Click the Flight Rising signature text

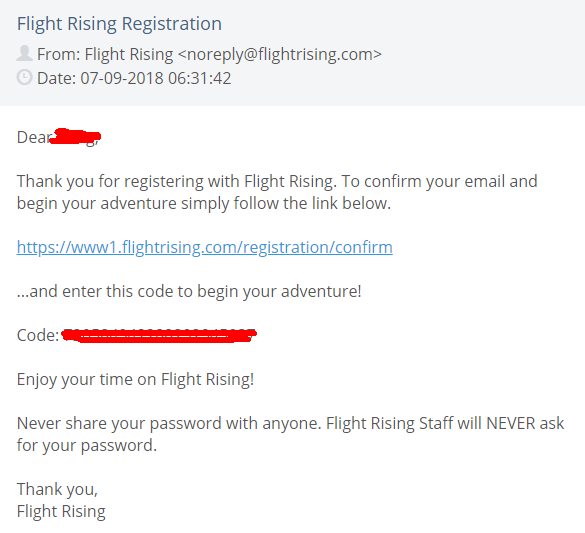[61, 511]
